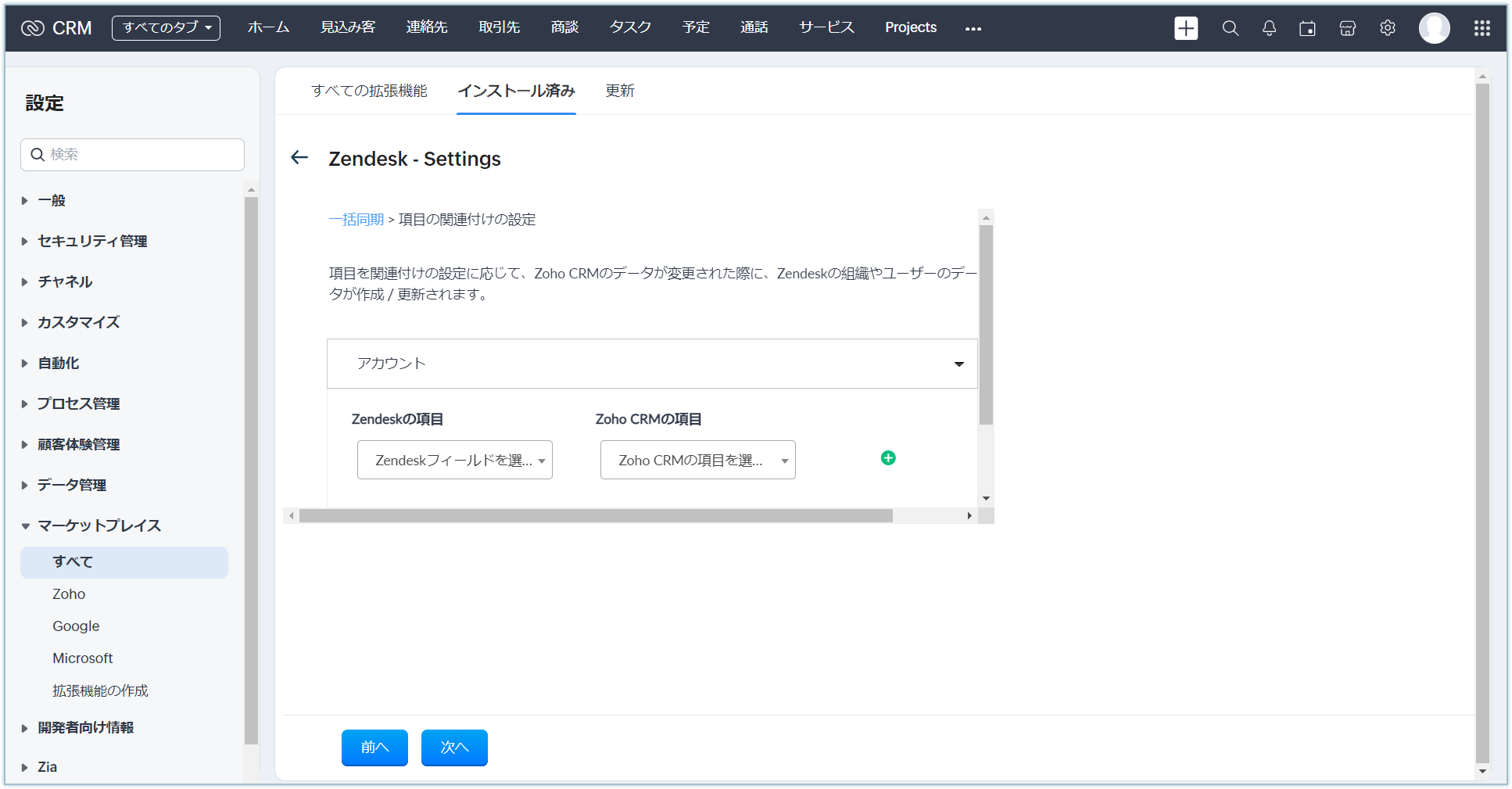This screenshot has width=1512, height=789.
Task: Go back with the arrow beside Zendesk - Settings
Action: pos(299,158)
